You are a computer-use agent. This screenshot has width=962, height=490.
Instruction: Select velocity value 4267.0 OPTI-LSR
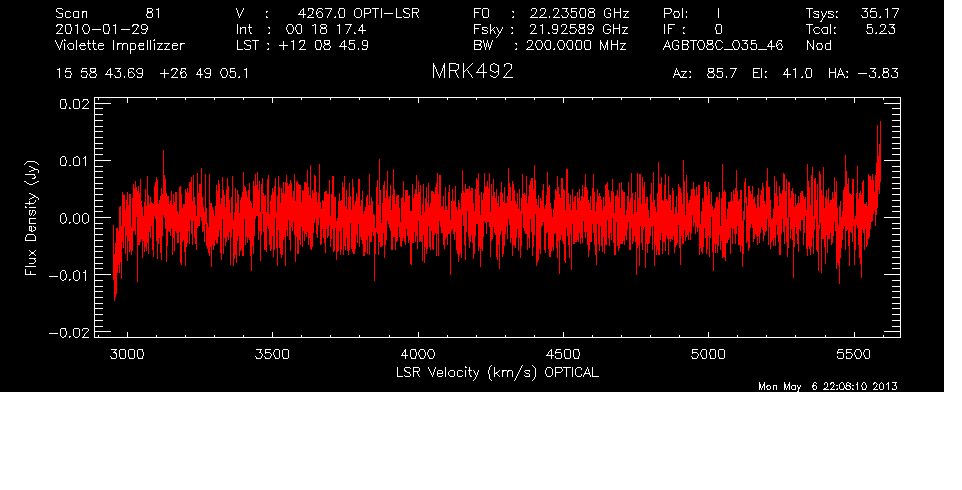[358, 13]
